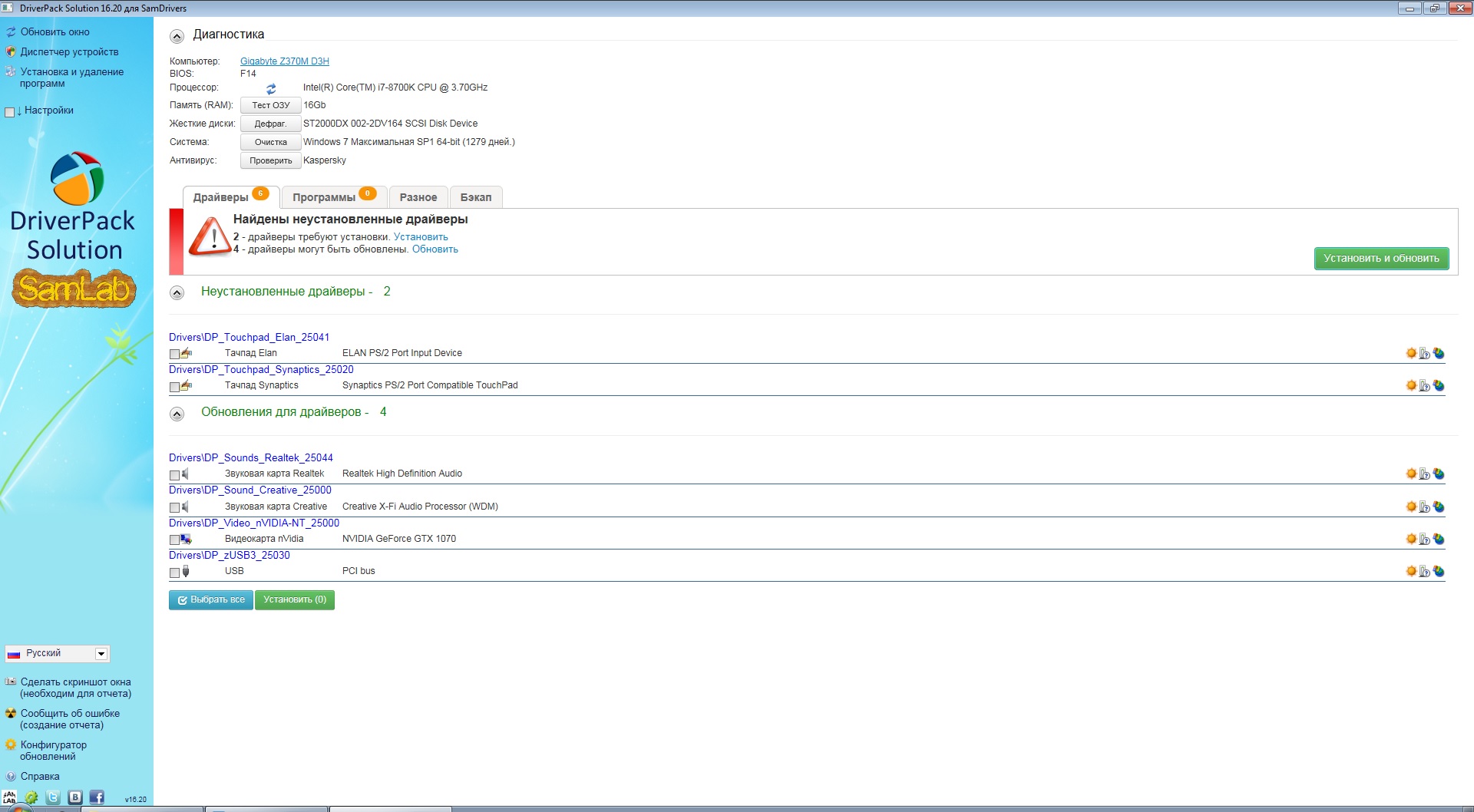Tick the Звуковая карта Realtek checkbox

[174, 475]
